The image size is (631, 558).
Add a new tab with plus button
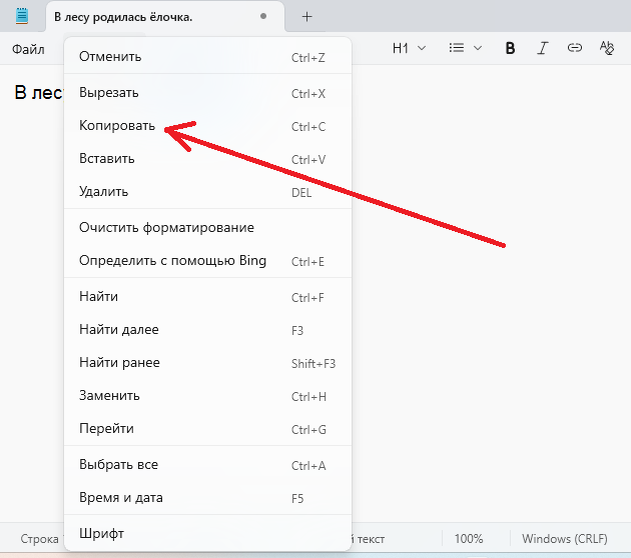tap(307, 16)
